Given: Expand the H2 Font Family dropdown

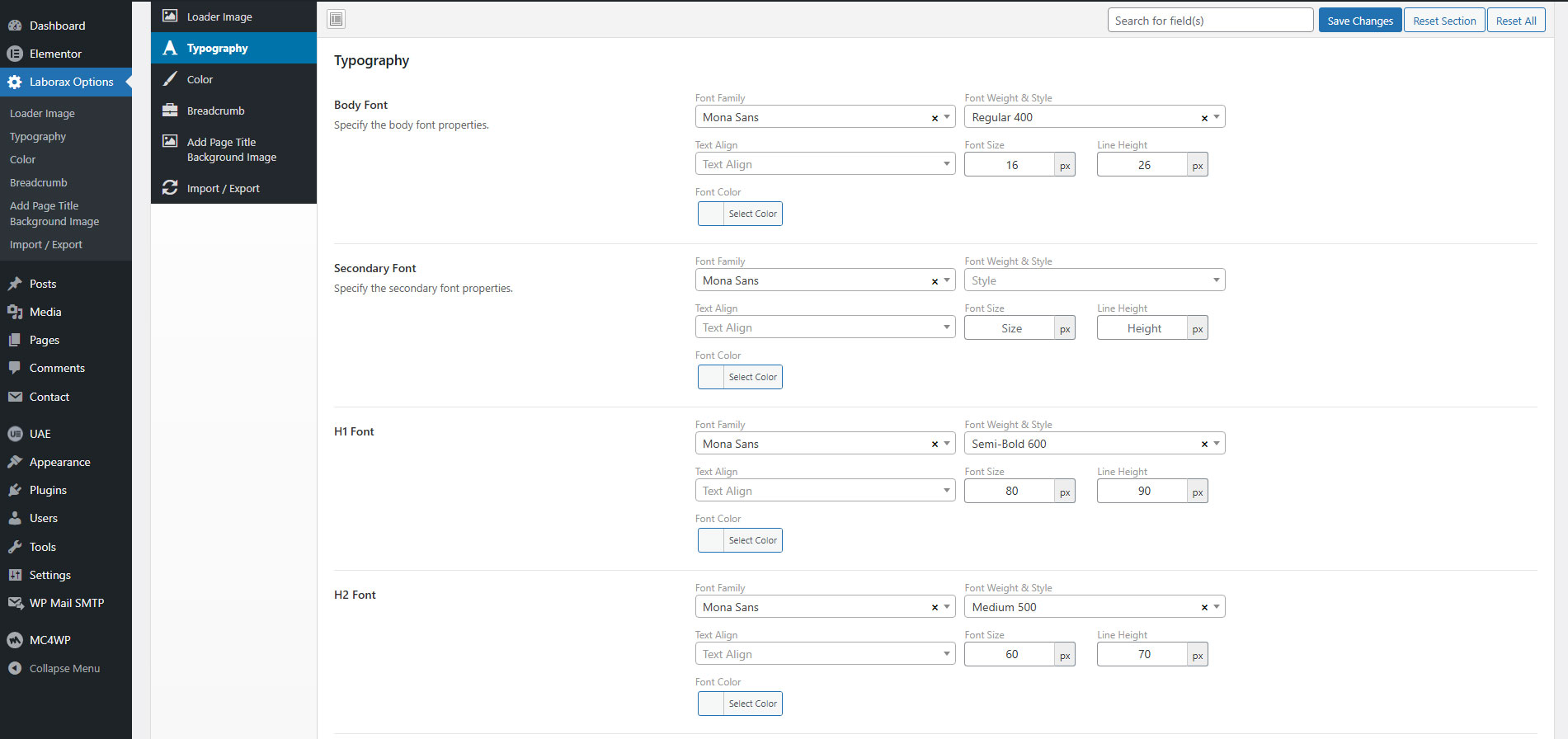Looking at the screenshot, I should 947,607.
